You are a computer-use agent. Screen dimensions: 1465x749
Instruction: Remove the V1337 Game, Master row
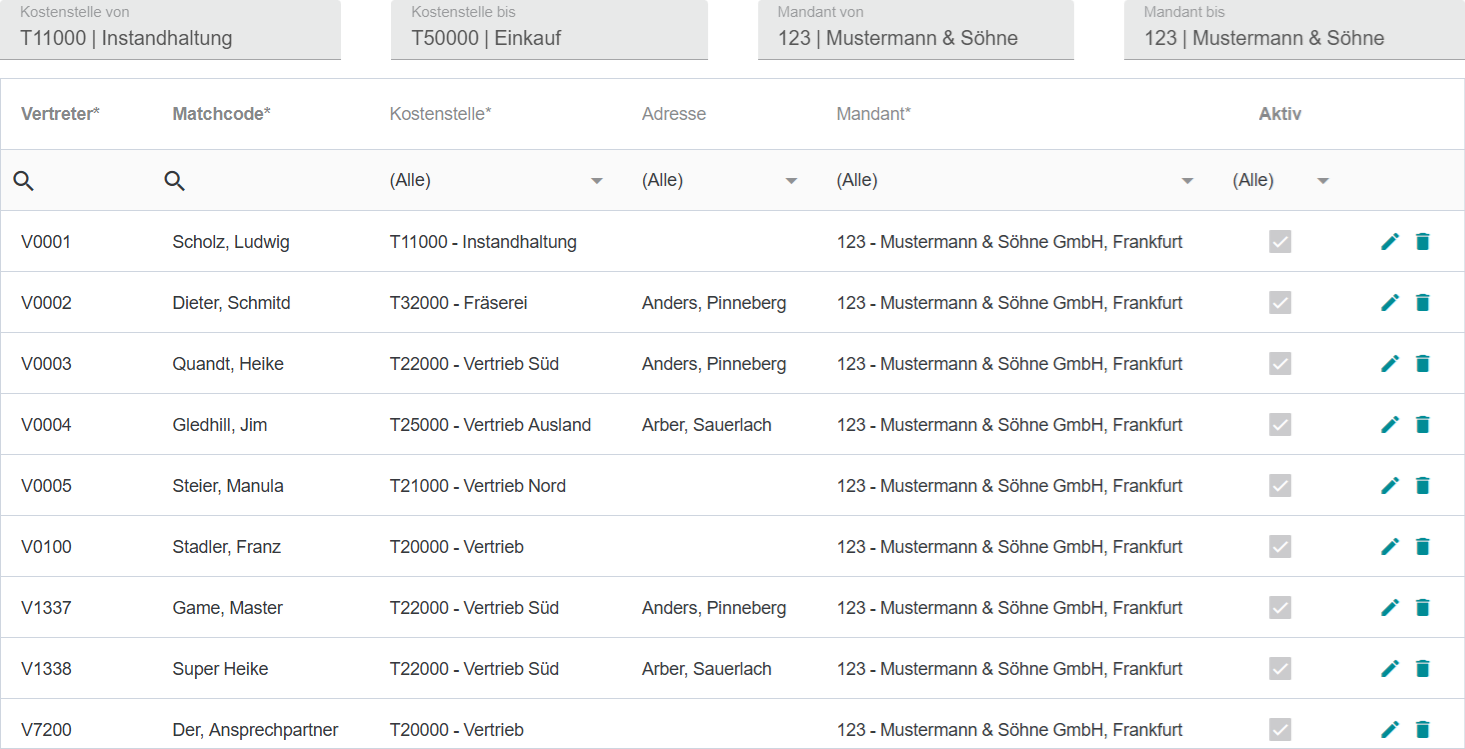pyautogui.click(x=1423, y=608)
